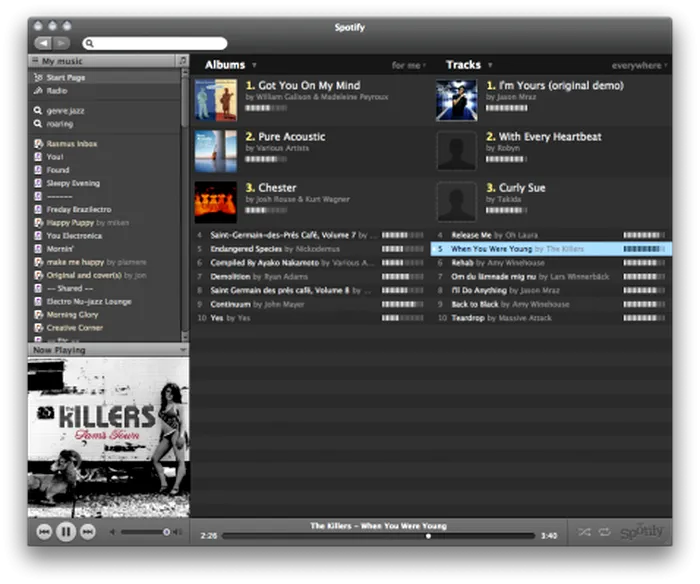Image resolution: width=700 pixels, height=584 pixels.
Task: Open saved search genre:jazz
Action: tap(104, 111)
